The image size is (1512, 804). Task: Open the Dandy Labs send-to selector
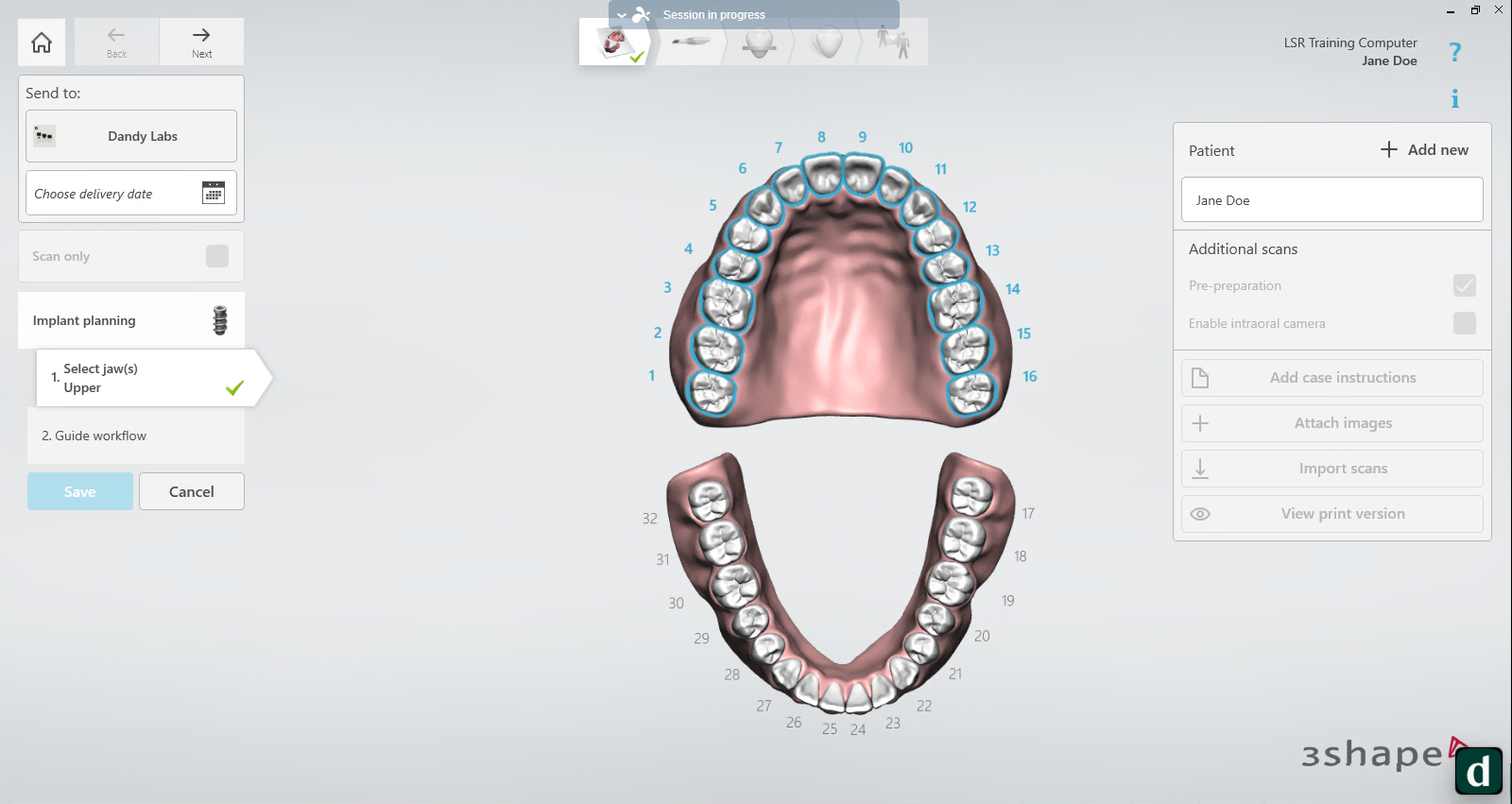click(x=131, y=136)
